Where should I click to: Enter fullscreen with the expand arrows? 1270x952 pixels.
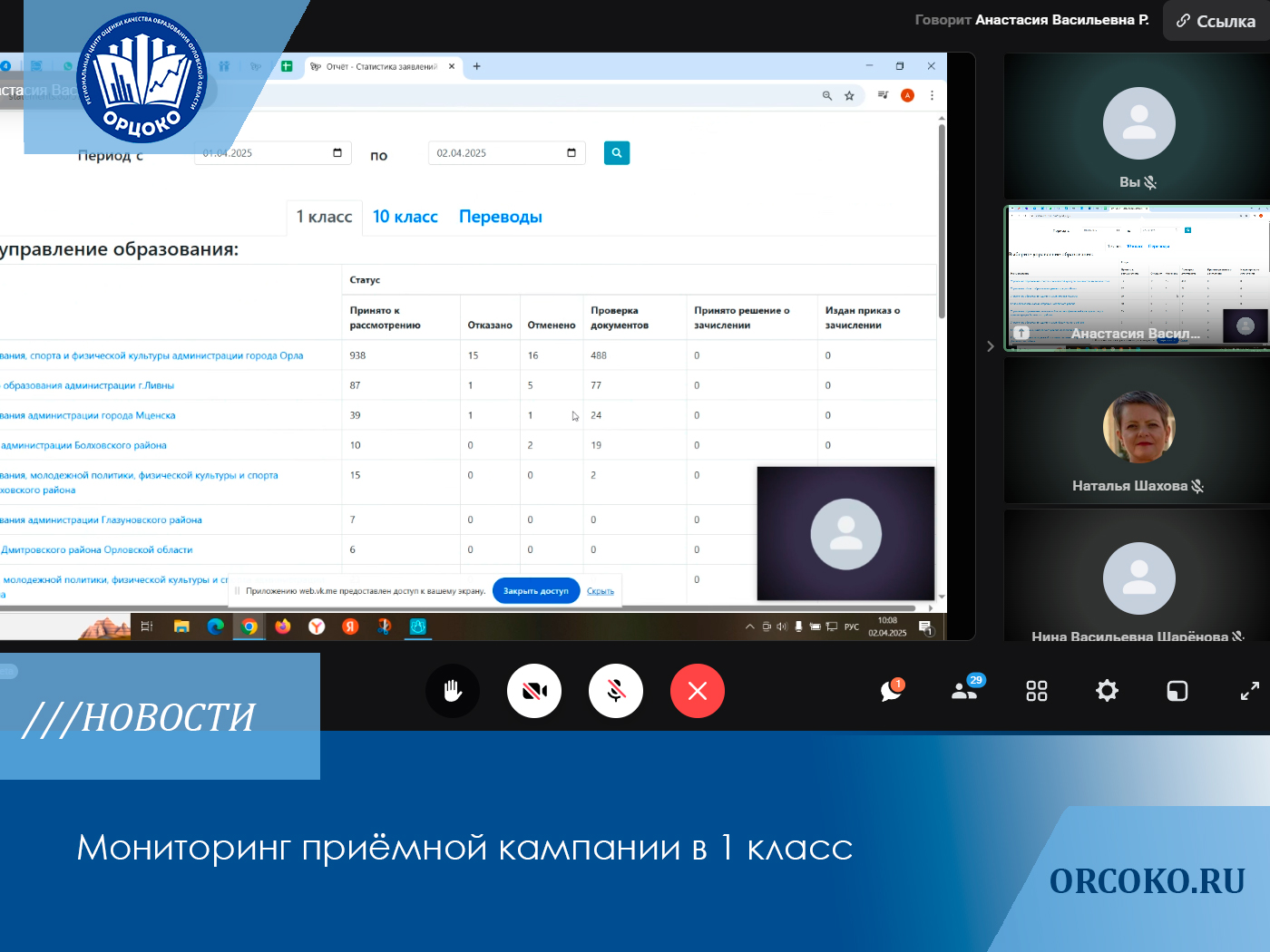coord(1249,691)
